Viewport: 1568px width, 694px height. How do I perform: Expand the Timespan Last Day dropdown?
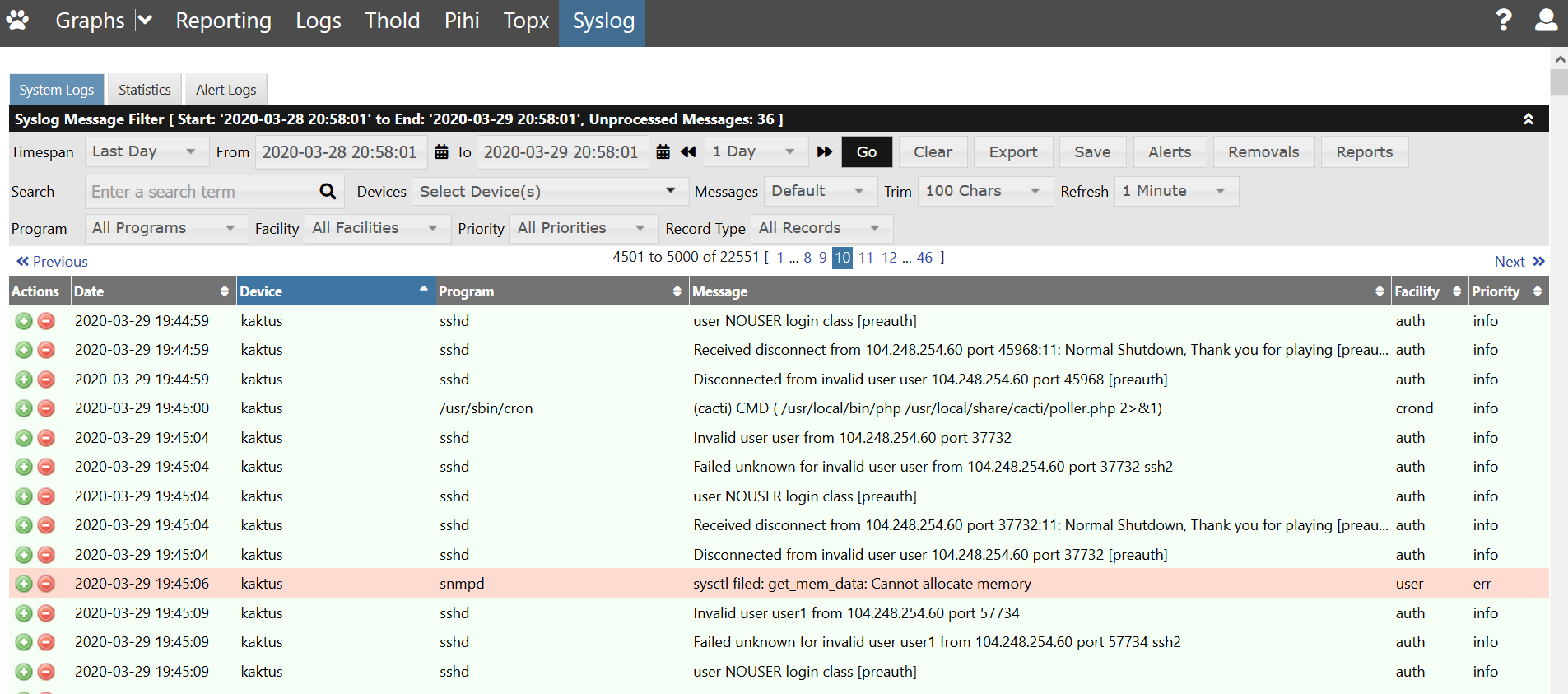144,152
